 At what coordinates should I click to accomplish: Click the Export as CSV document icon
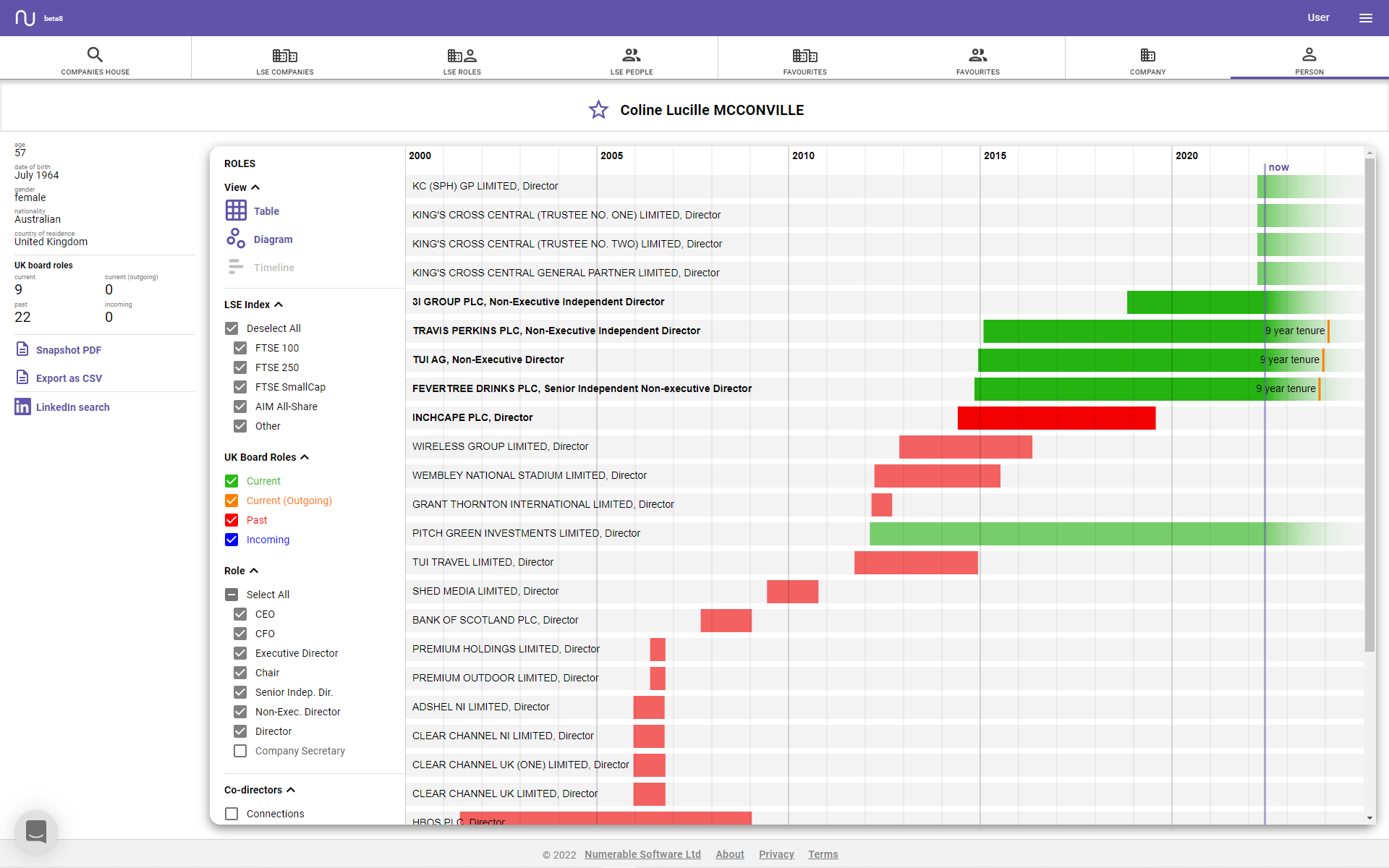[x=22, y=378]
